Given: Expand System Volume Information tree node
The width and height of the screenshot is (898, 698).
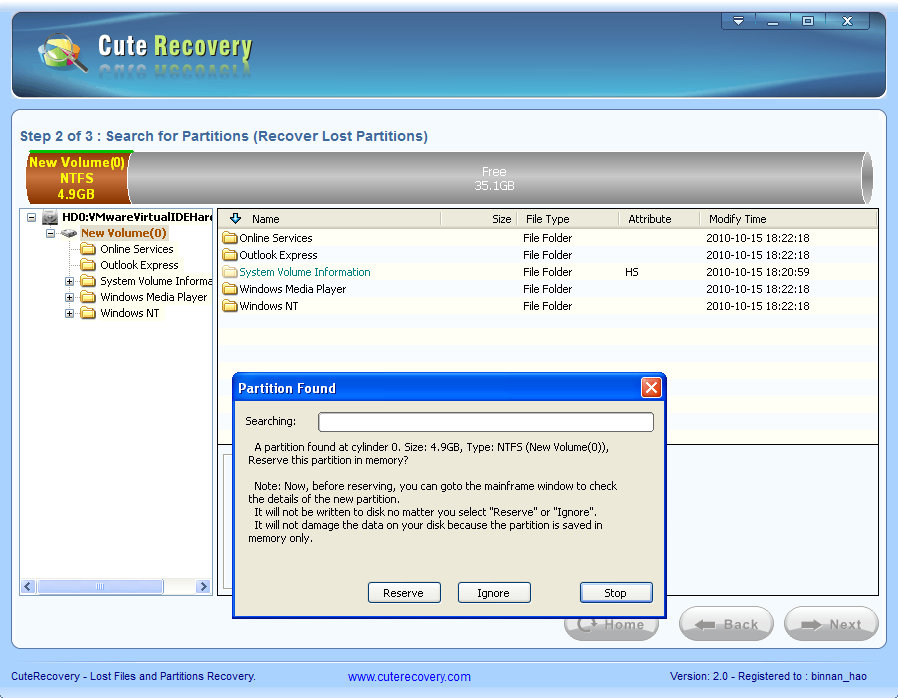Looking at the screenshot, I should [x=70, y=281].
